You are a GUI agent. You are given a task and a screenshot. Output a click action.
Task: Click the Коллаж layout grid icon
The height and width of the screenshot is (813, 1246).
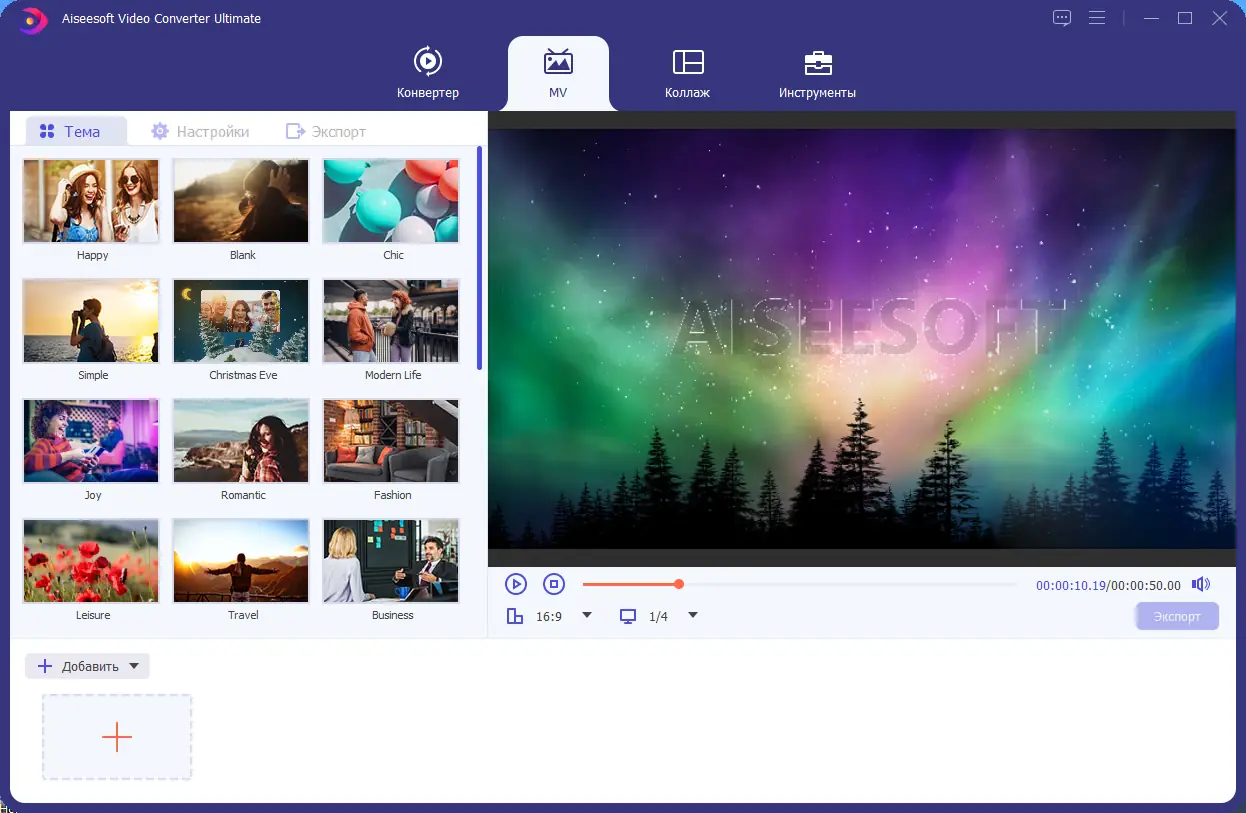coord(688,62)
